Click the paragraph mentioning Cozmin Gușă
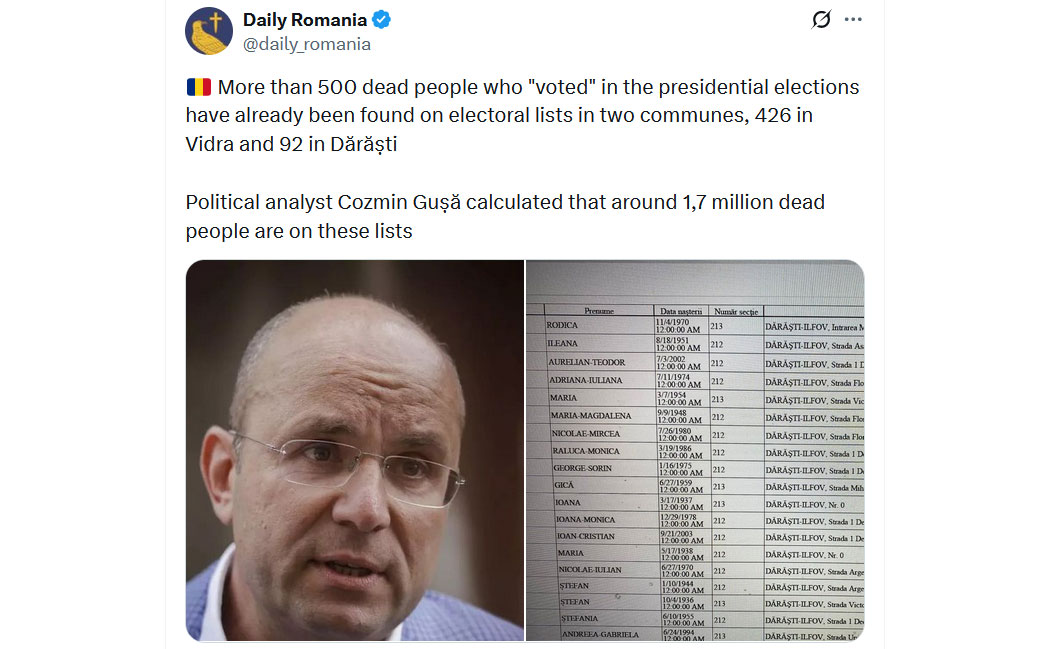Screen dimensions: 1050x649 [x=506, y=216]
